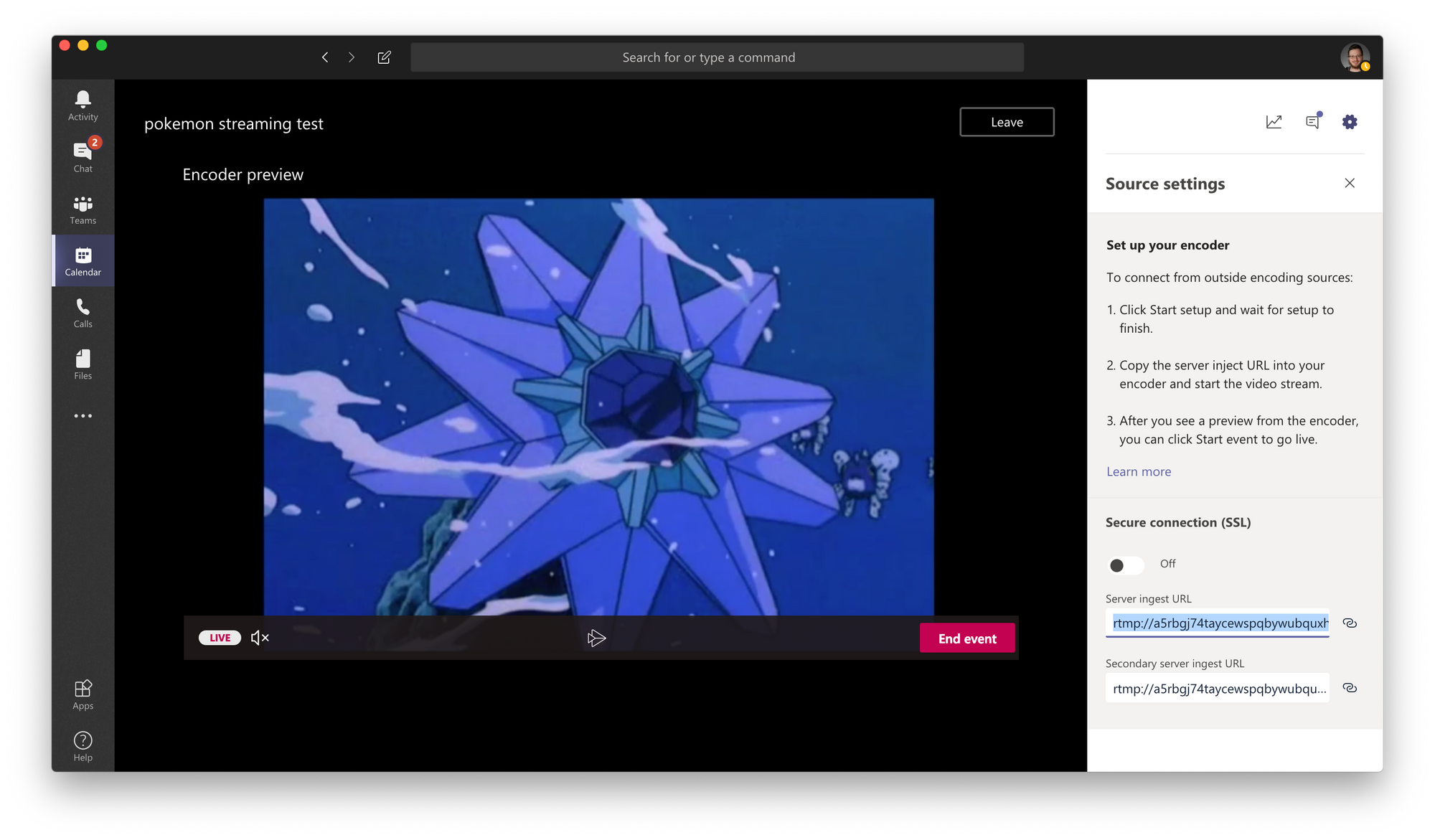Click the 'Set up your encoder' heading

(x=1167, y=245)
